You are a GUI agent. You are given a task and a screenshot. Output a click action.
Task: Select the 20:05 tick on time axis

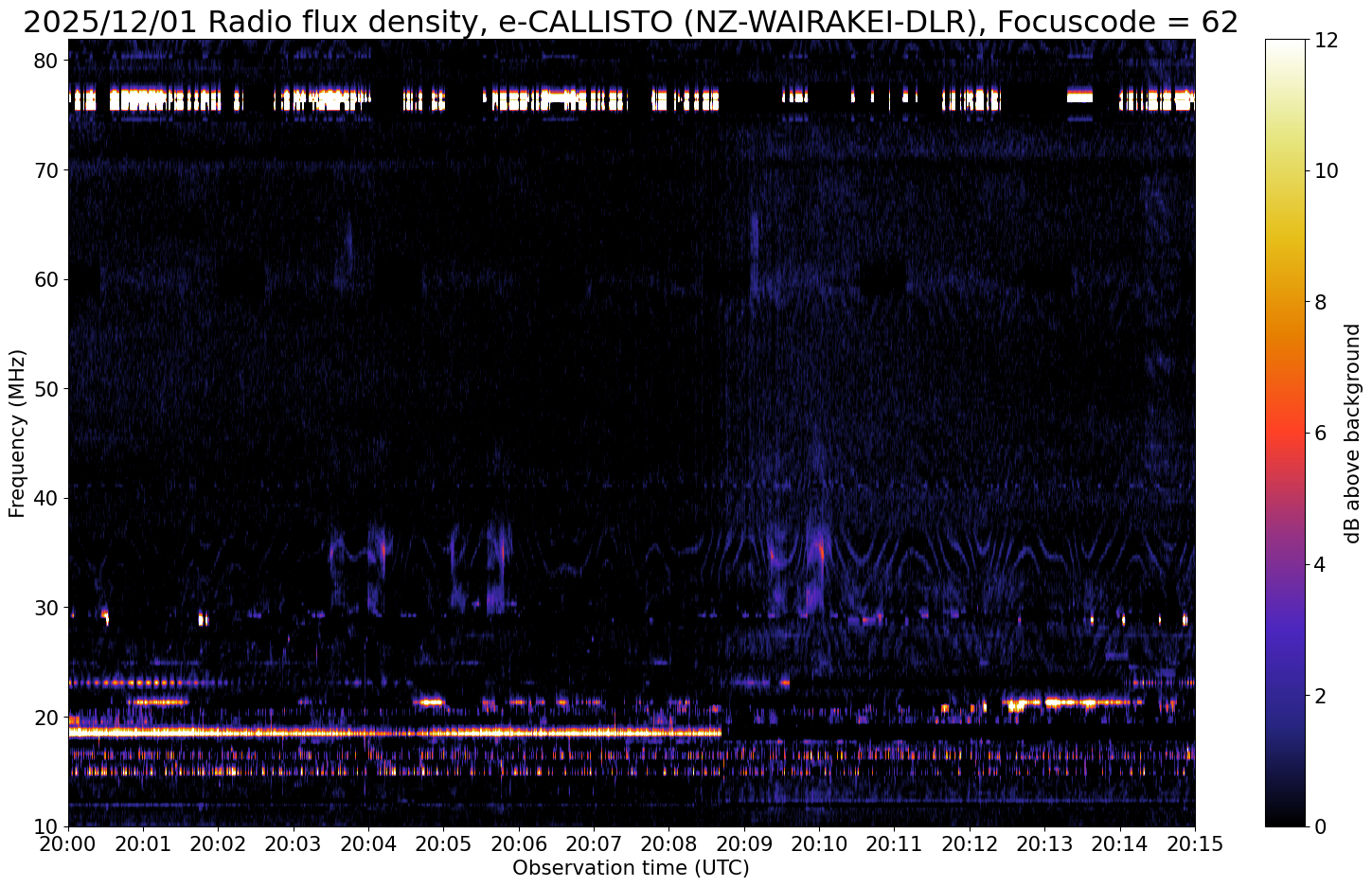(443, 843)
